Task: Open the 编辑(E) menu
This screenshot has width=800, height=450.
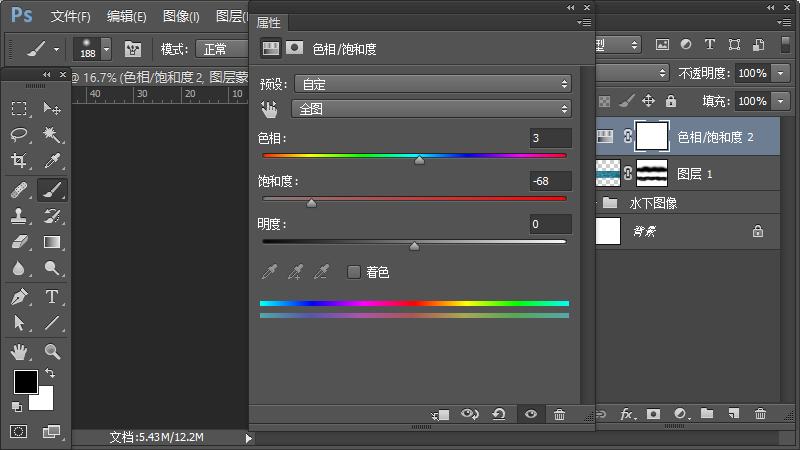Action: (x=127, y=16)
